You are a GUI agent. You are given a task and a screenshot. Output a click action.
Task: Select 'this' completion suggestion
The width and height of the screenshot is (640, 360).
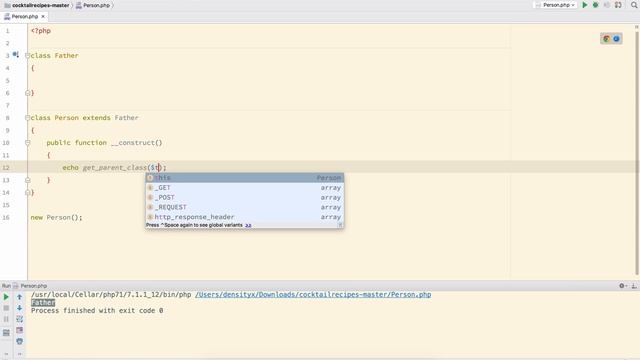[244, 178]
